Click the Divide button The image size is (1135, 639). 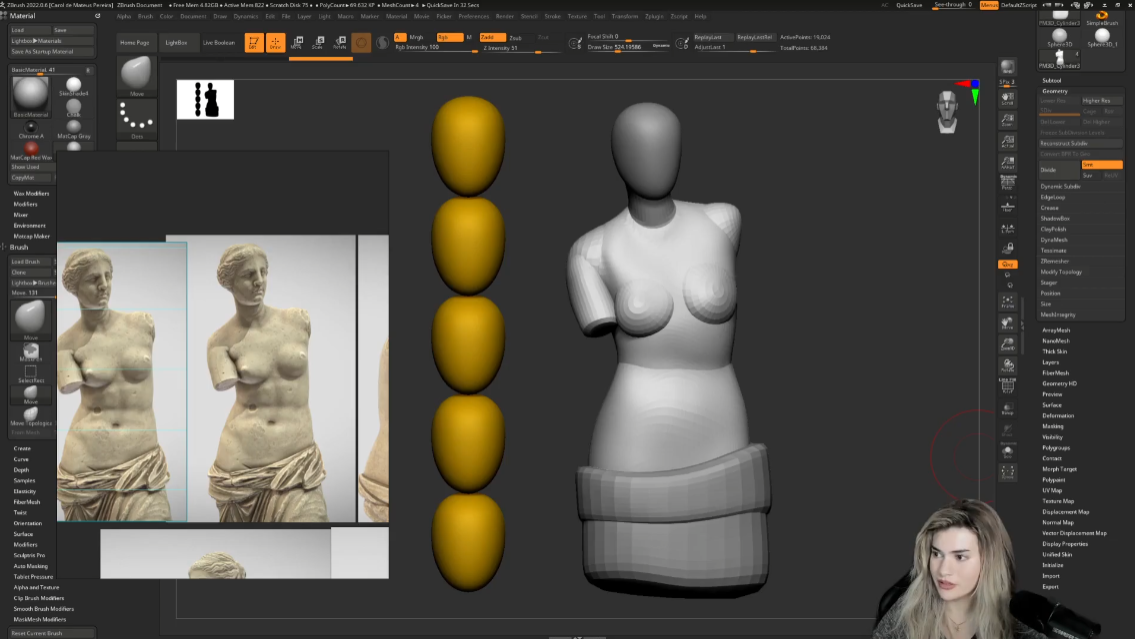tap(1059, 170)
